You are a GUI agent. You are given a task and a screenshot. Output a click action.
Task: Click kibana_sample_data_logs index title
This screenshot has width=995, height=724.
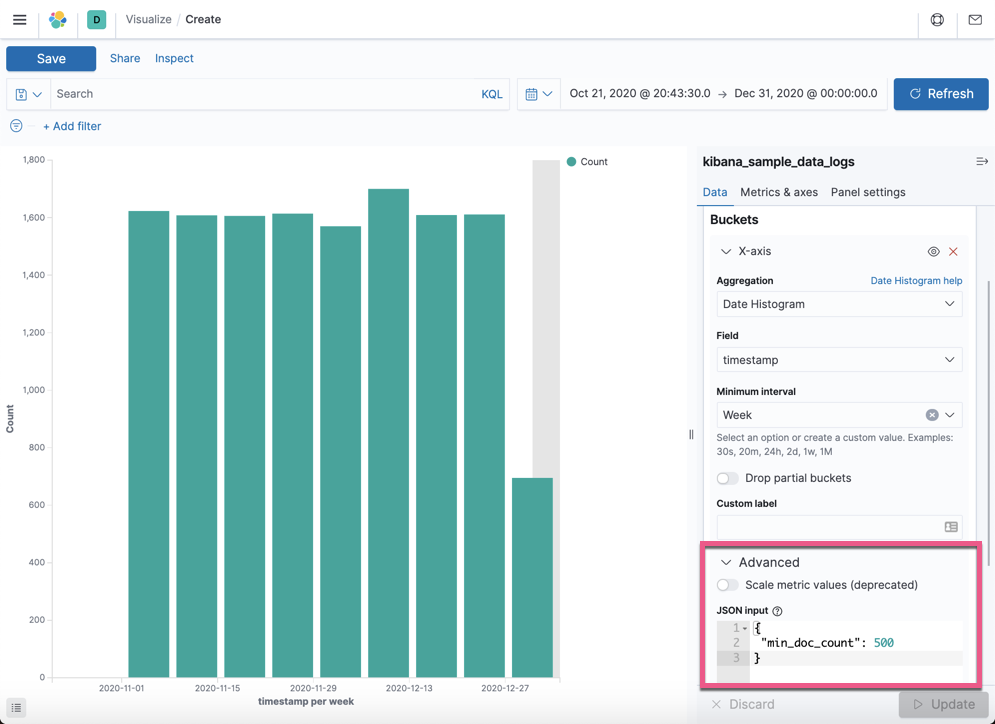[779, 162]
